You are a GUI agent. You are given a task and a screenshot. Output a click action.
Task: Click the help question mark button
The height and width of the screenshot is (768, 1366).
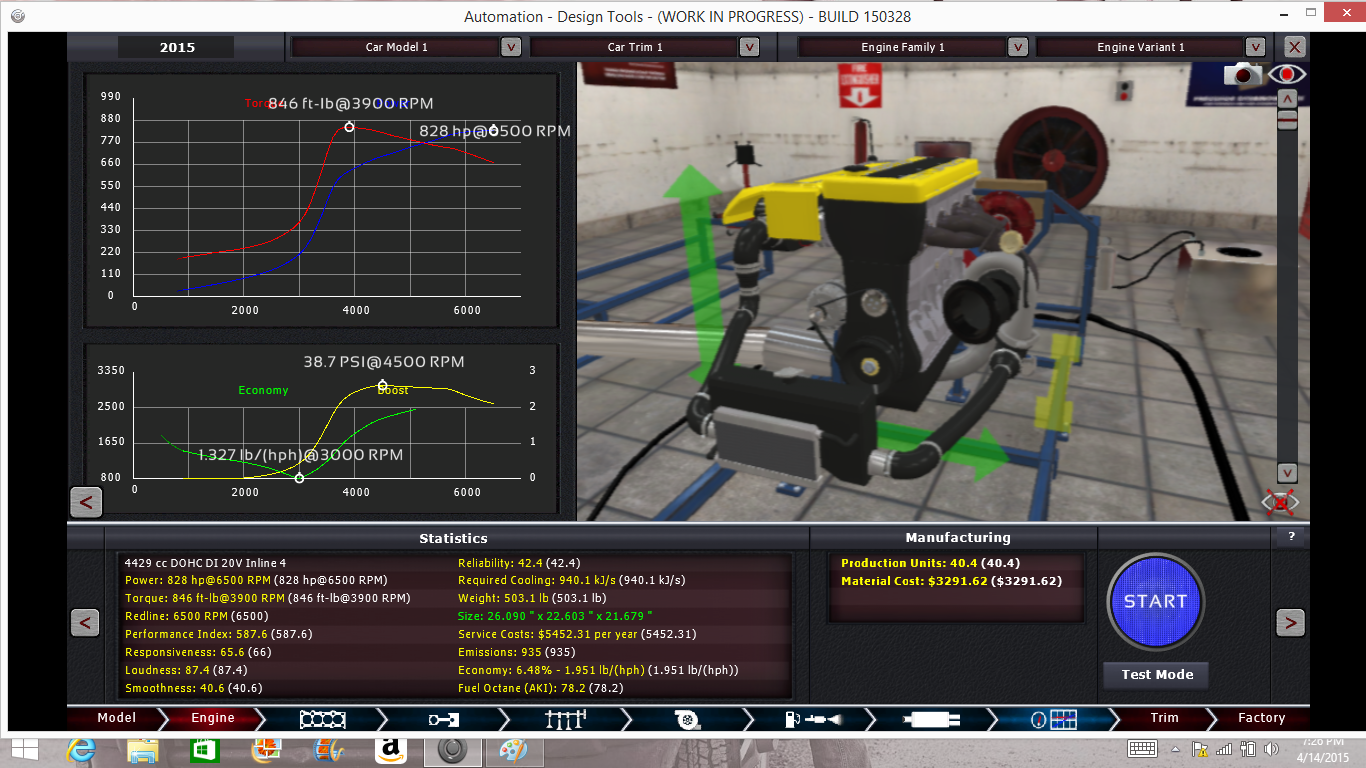click(1290, 537)
